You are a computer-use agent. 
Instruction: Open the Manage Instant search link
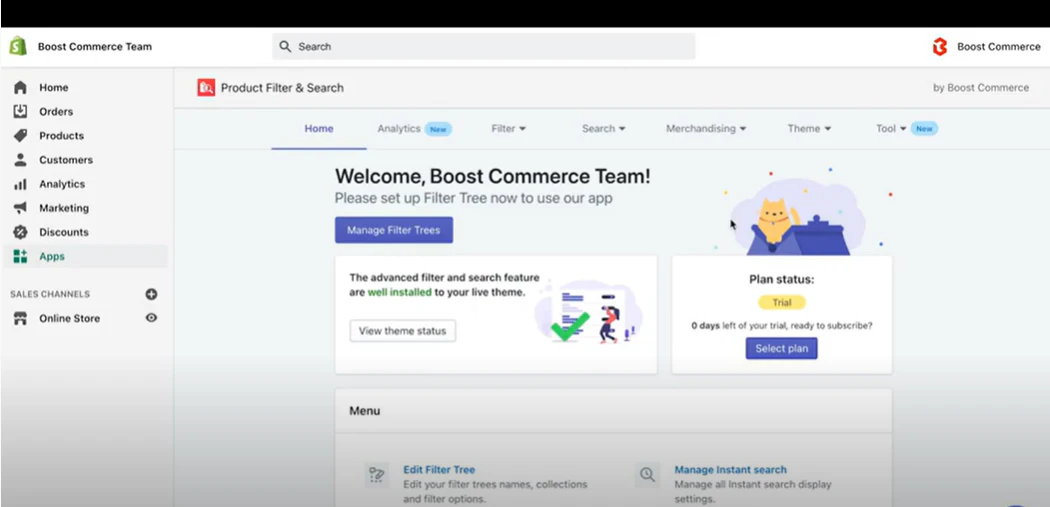pyautogui.click(x=731, y=469)
